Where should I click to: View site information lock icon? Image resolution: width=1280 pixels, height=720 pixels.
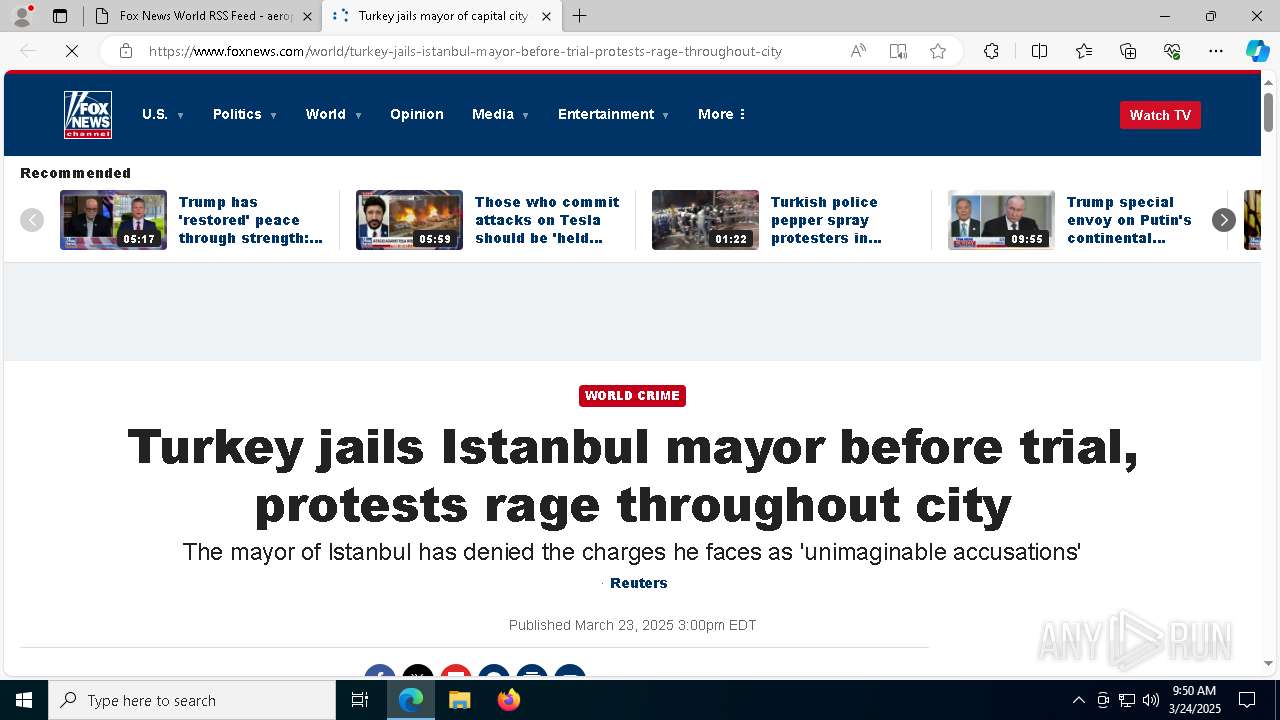[126, 51]
